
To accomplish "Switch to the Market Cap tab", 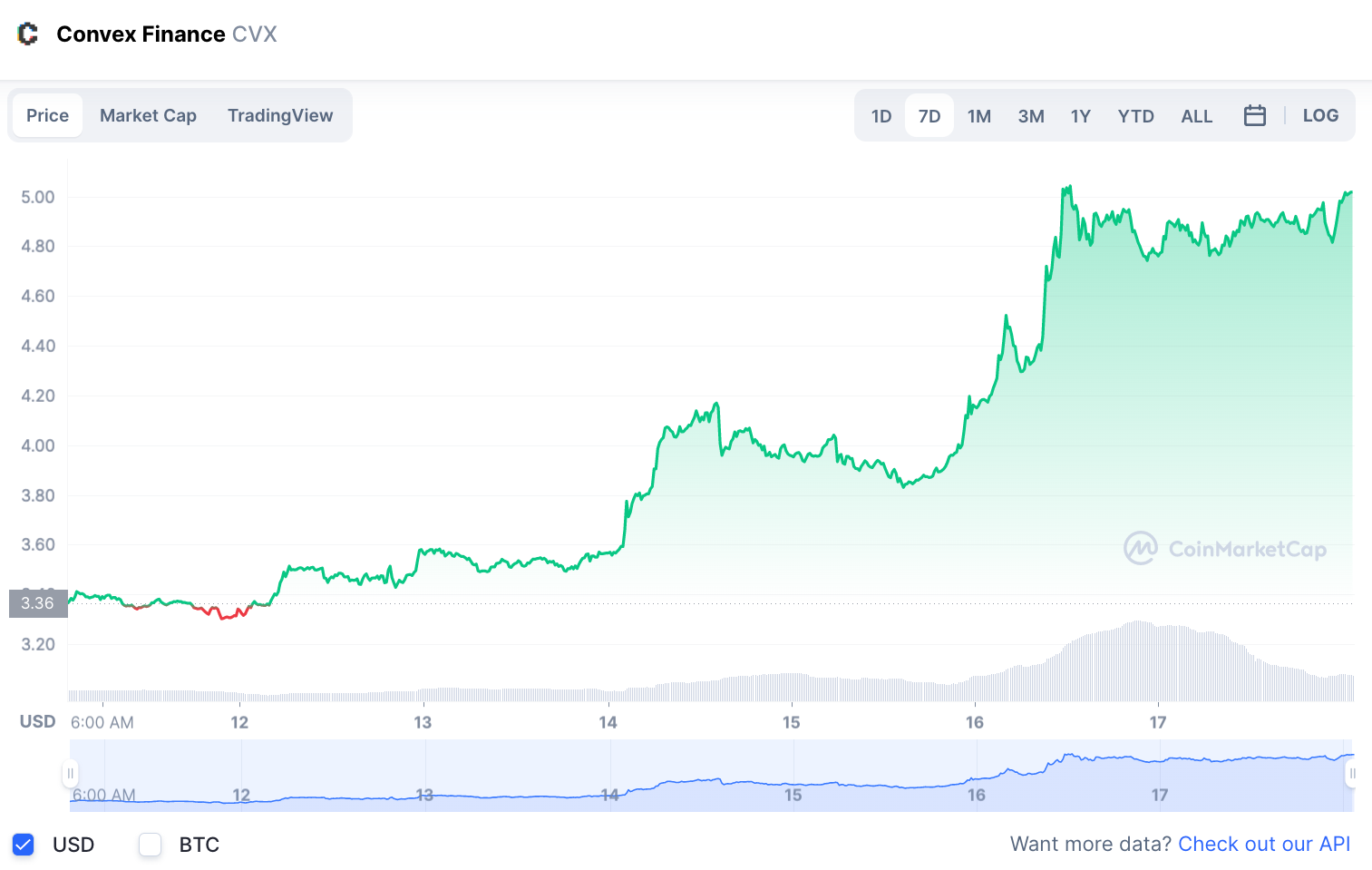I will (x=148, y=115).
